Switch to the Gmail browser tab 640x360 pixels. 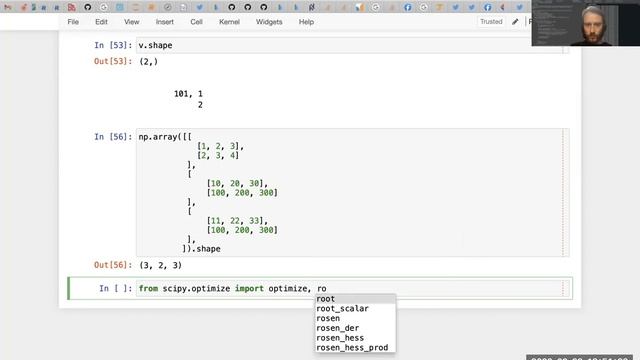[8, 7]
